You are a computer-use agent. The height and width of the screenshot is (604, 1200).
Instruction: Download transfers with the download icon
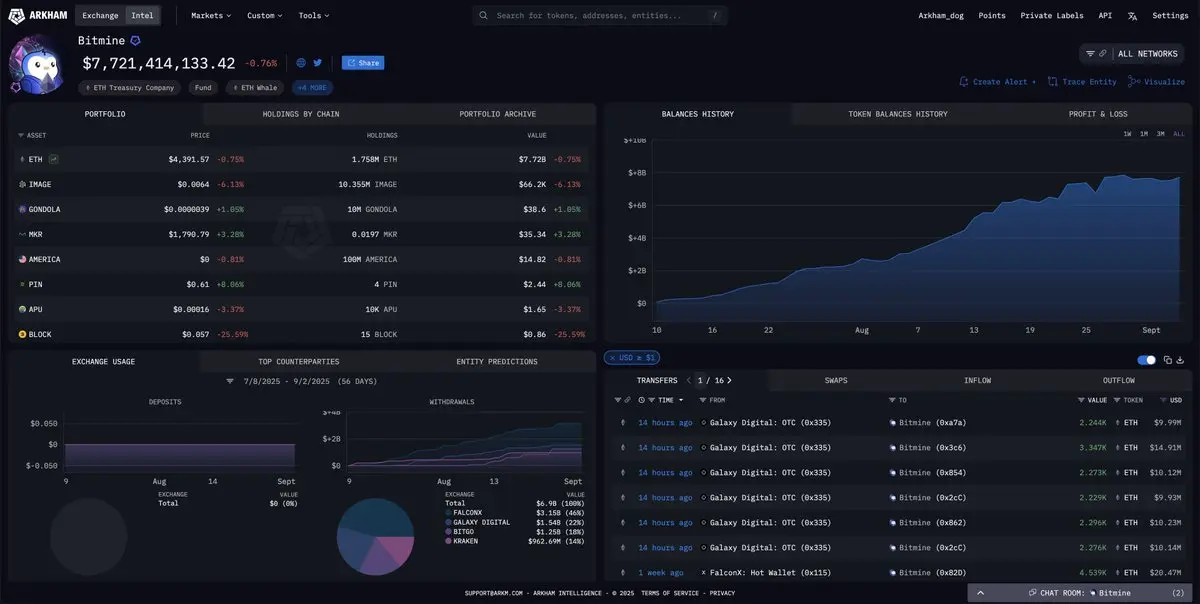pyautogui.click(x=1181, y=360)
